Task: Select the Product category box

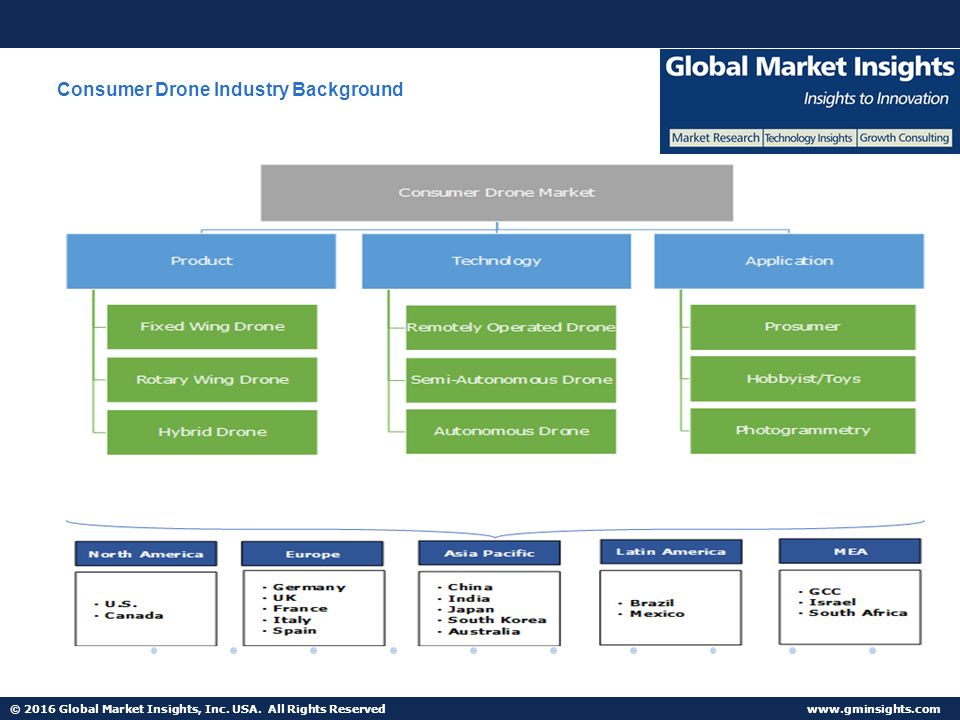Action: [x=201, y=261]
